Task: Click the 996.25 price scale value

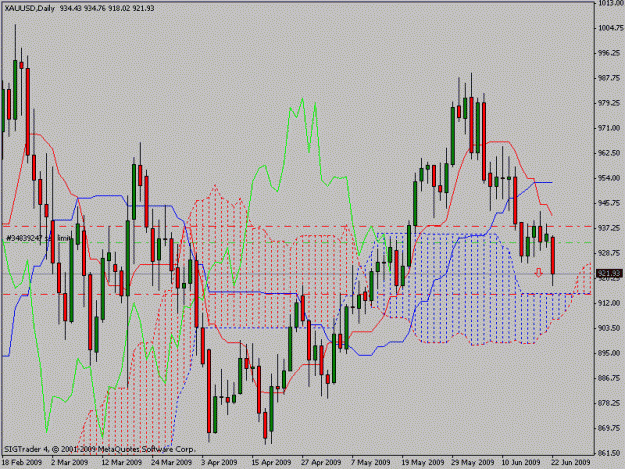Action: point(609,53)
